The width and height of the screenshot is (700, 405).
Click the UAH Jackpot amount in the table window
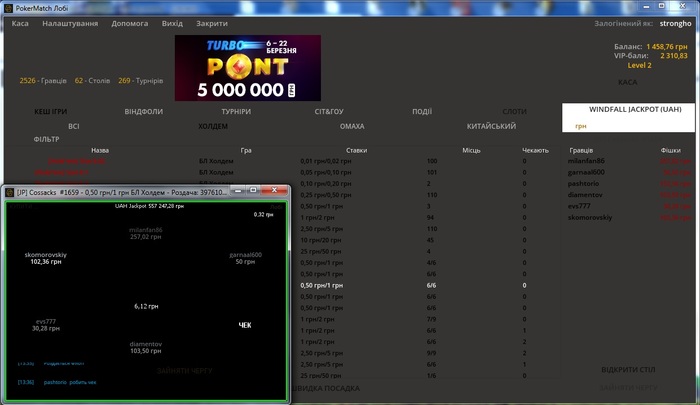pyautogui.click(x=149, y=206)
